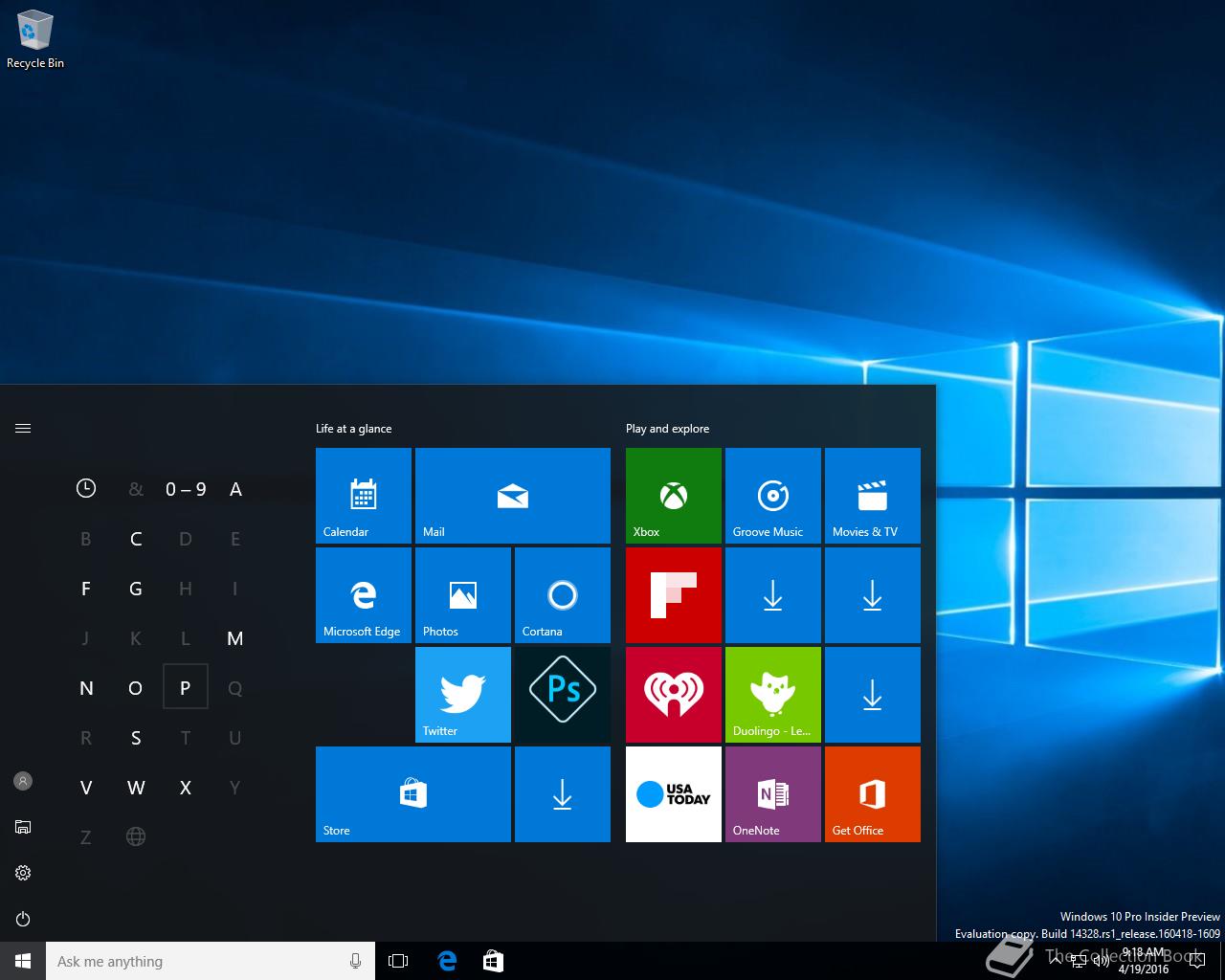Open the Mail tile
Viewport: 1225px width, 980px height.
click(513, 496)
